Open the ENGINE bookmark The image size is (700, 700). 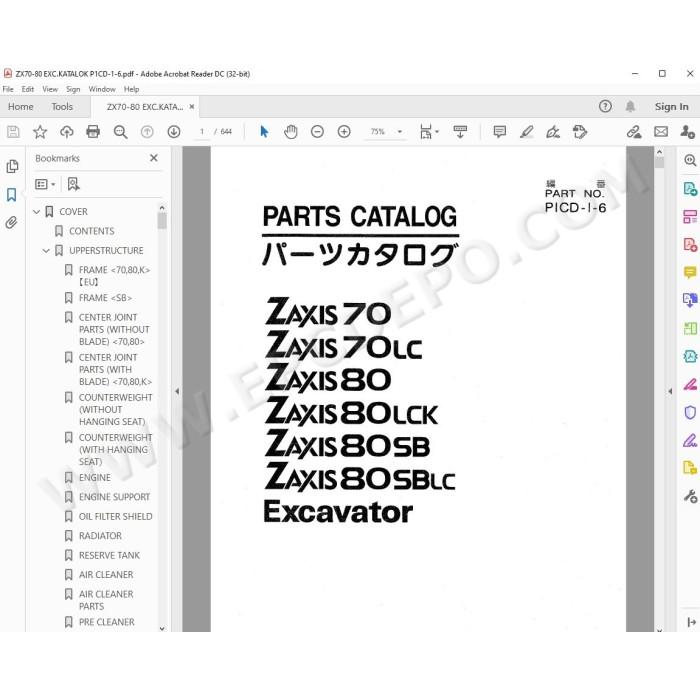(95, 478)
